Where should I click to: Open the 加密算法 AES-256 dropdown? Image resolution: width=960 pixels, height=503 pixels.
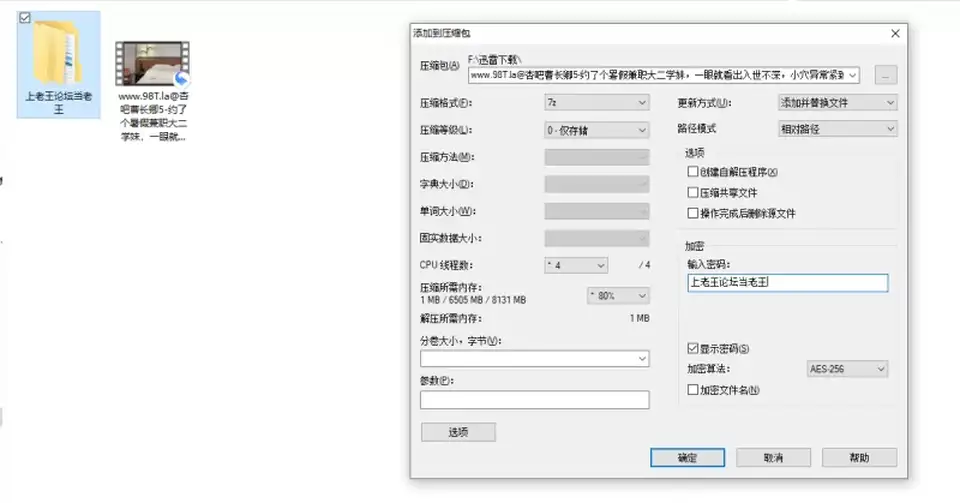(847, 369)
